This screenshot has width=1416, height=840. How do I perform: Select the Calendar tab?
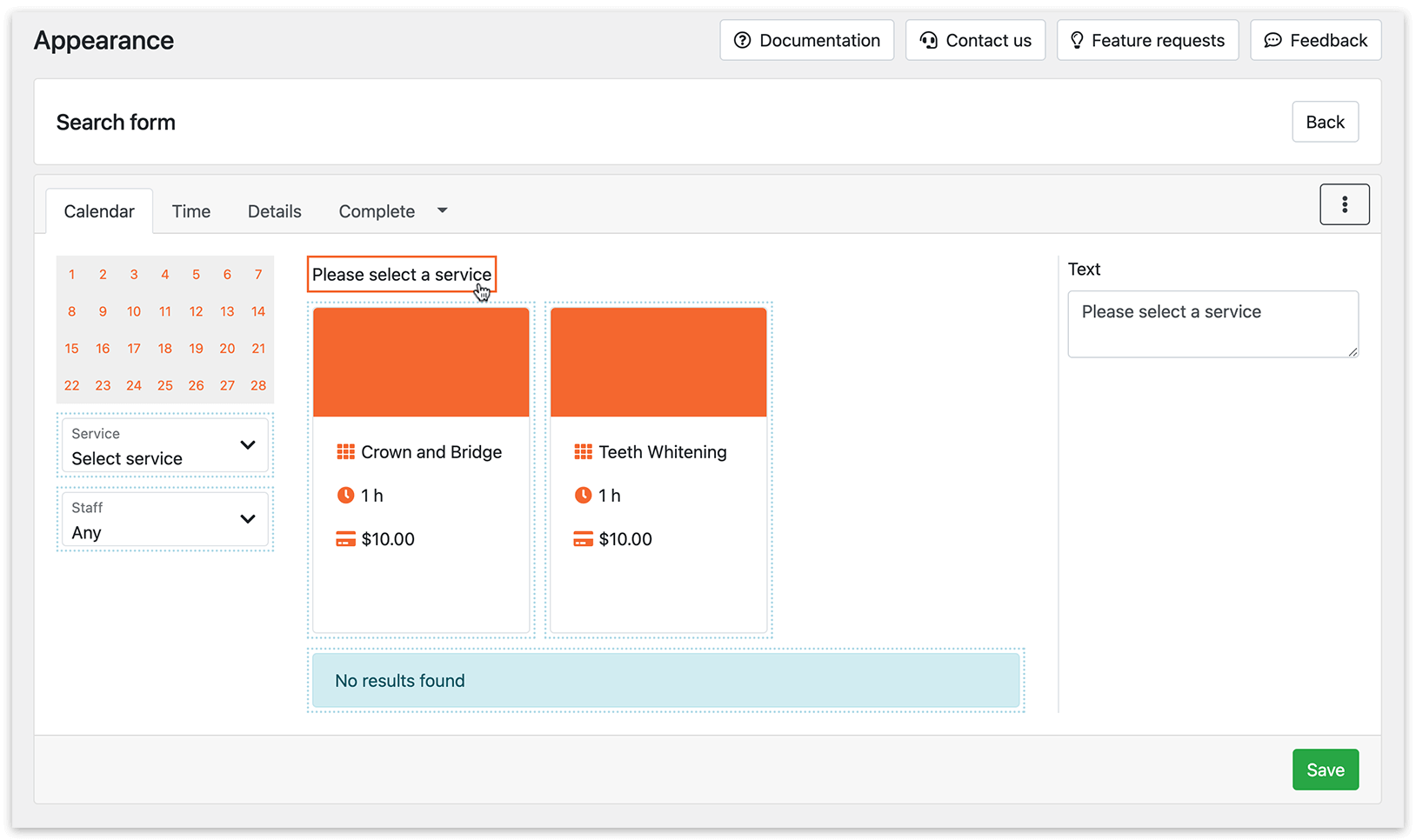point(98,210)
